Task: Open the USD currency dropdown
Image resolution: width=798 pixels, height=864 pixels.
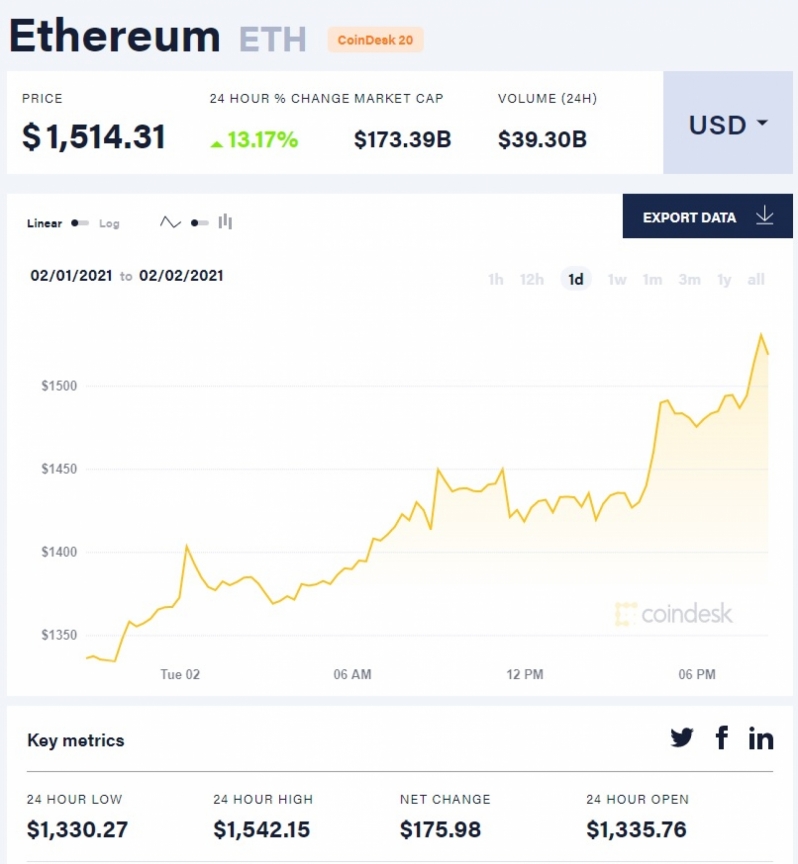Action: (x=728, y=123)
